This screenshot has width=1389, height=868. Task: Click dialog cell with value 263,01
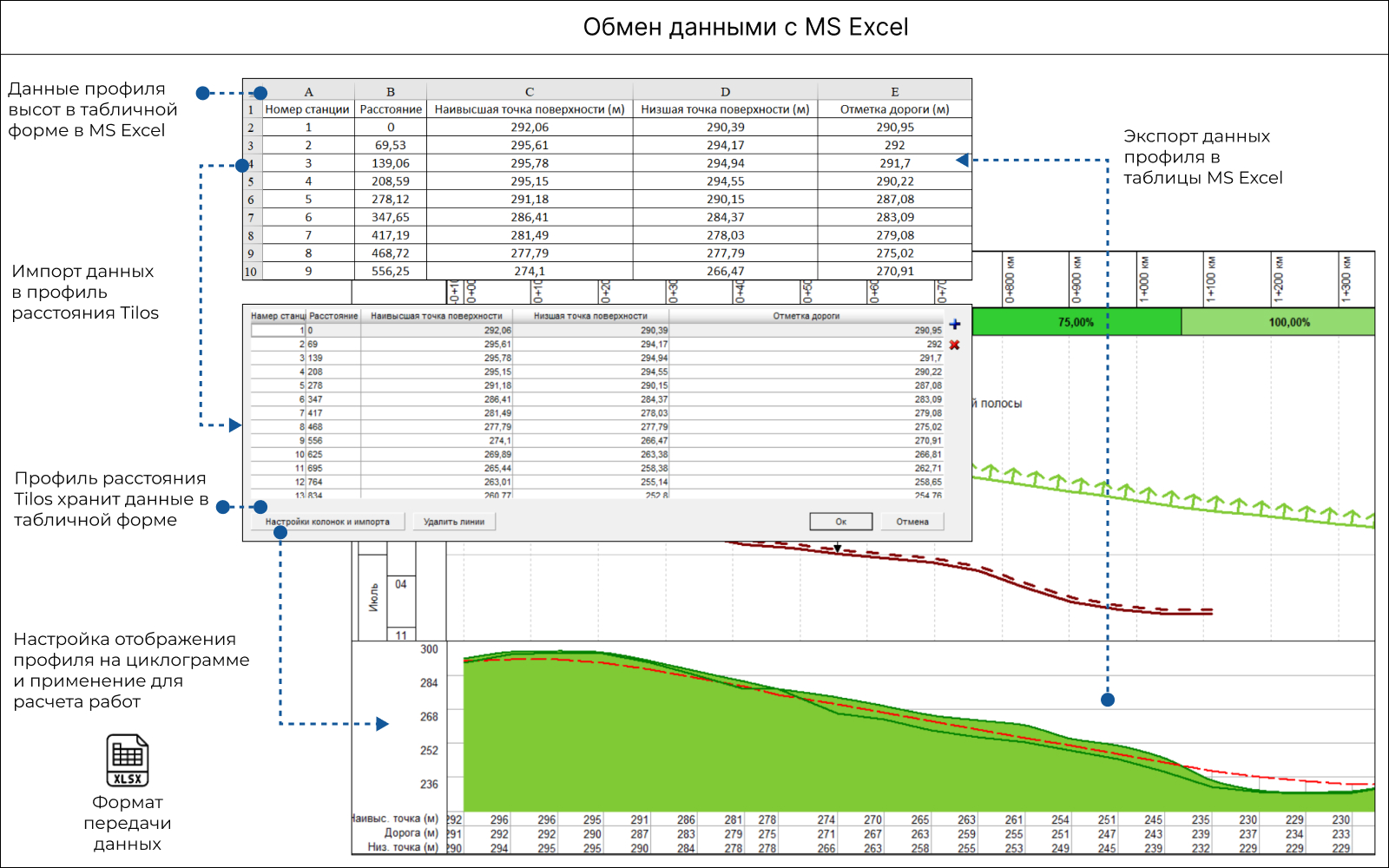coord(437,482)
